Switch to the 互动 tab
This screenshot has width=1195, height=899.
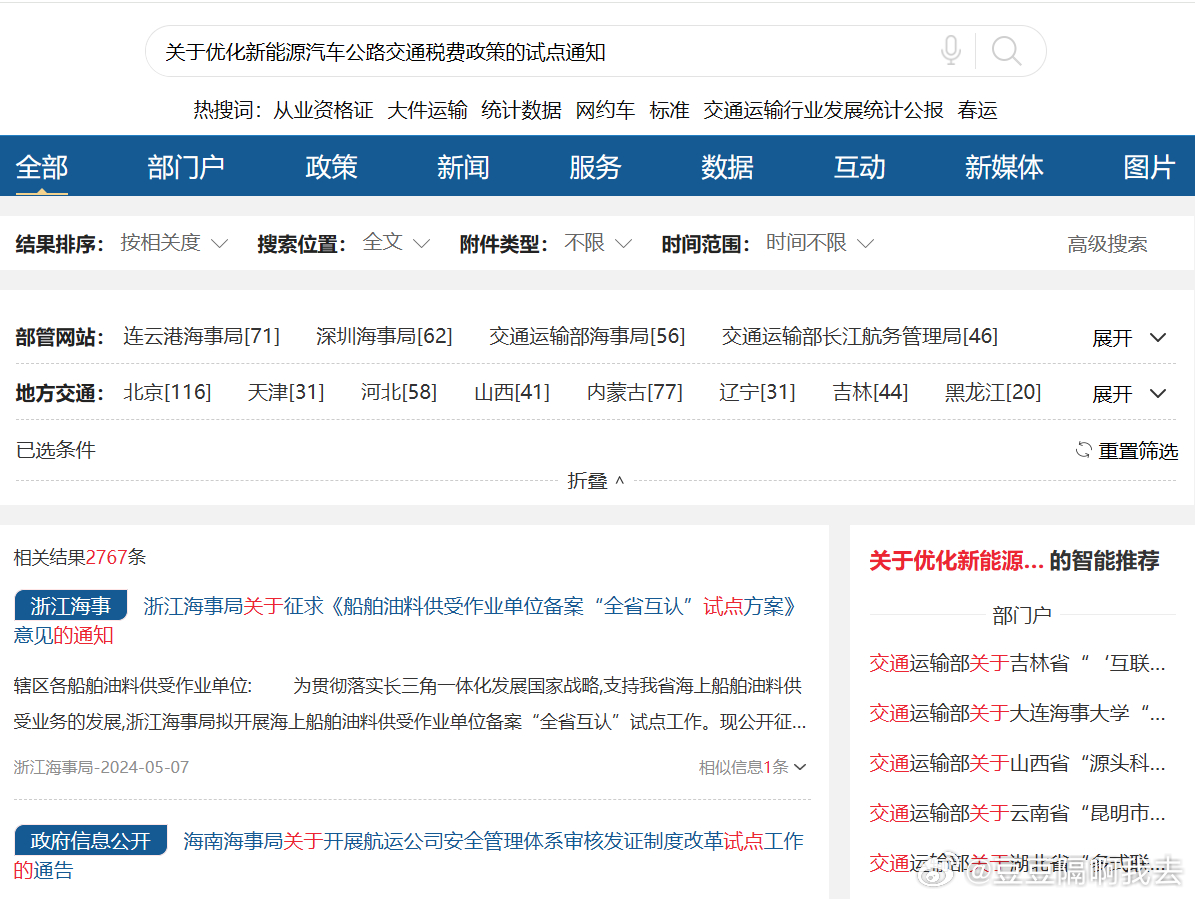860,167
